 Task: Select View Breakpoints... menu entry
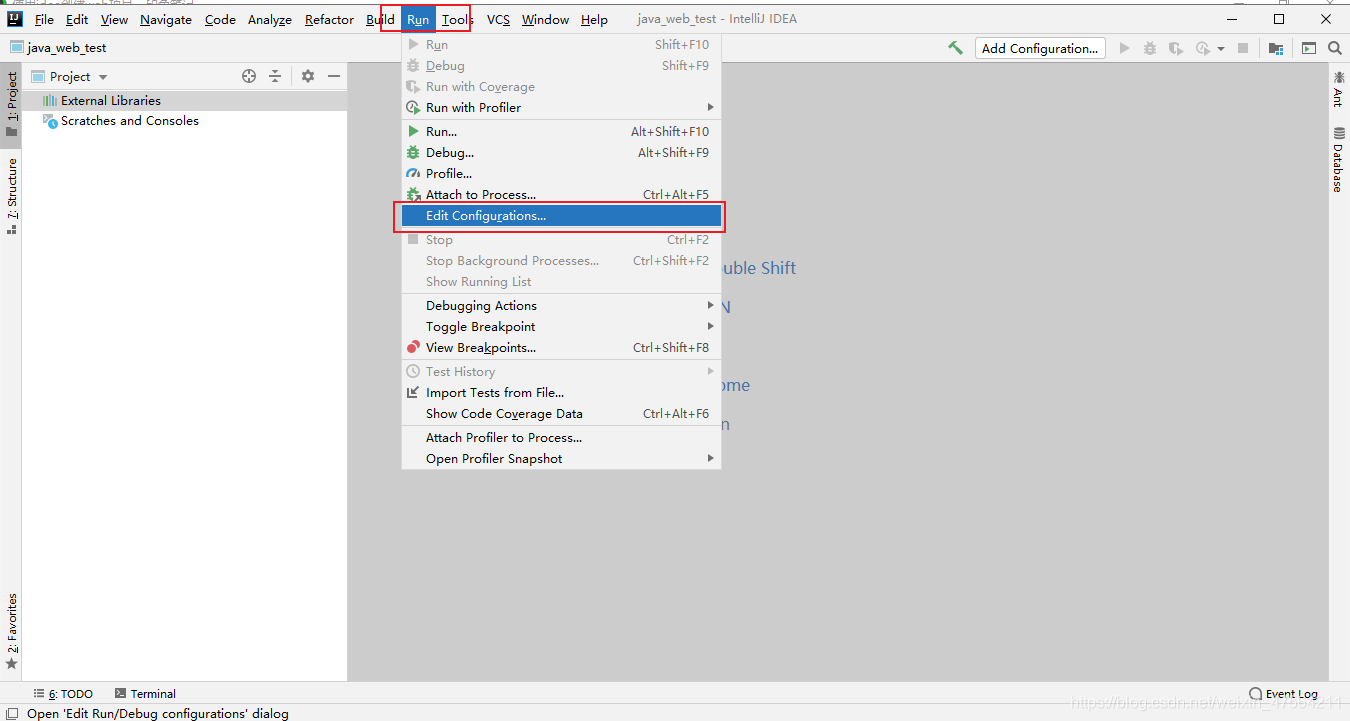[x=561, y=348]
